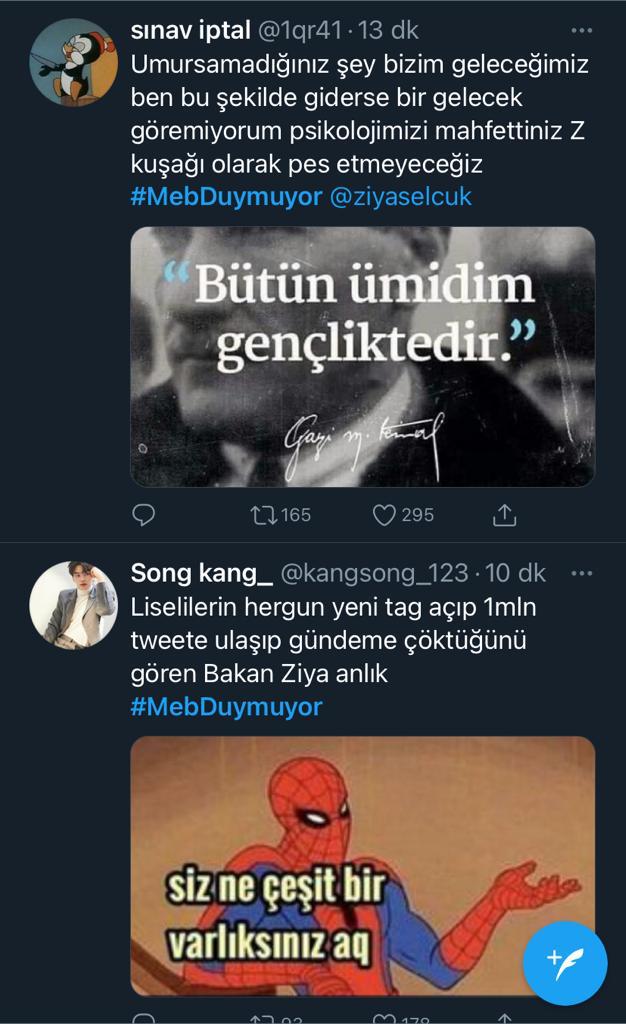
Task: View Song kang_'s profile picture
Action: pos(73,604)
